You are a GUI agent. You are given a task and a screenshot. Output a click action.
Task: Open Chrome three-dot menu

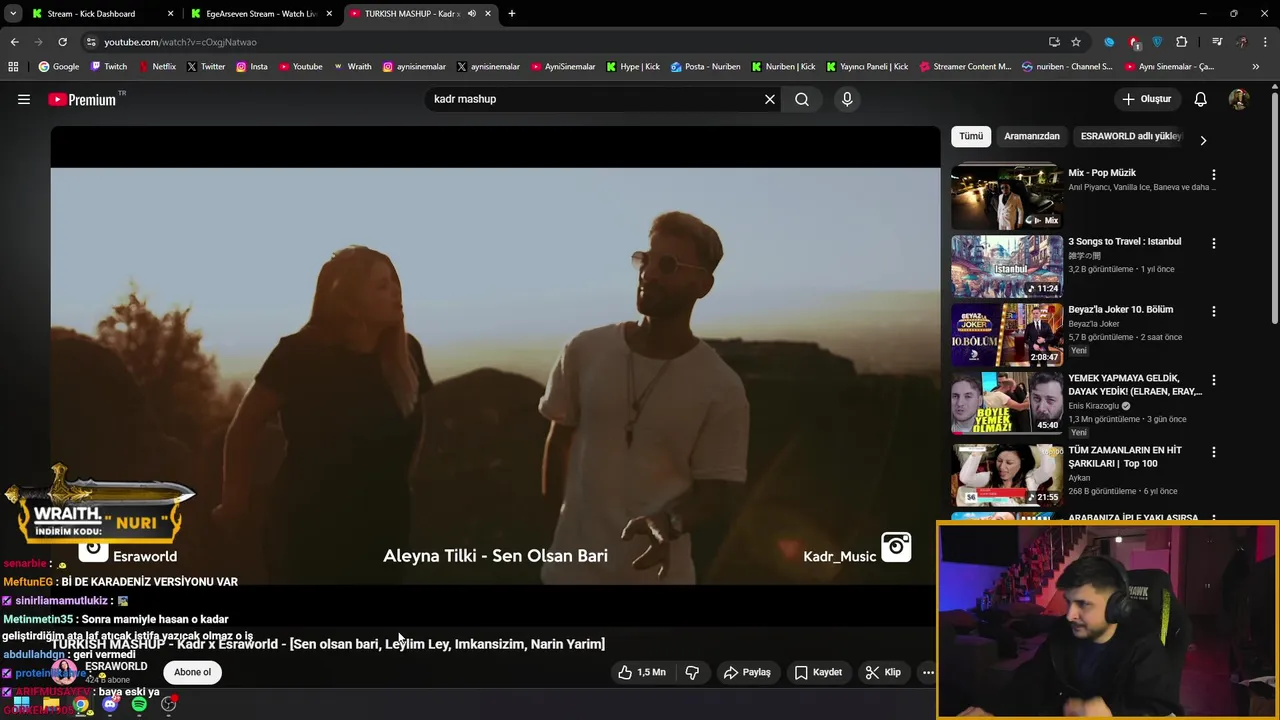tap(1266, 42)
